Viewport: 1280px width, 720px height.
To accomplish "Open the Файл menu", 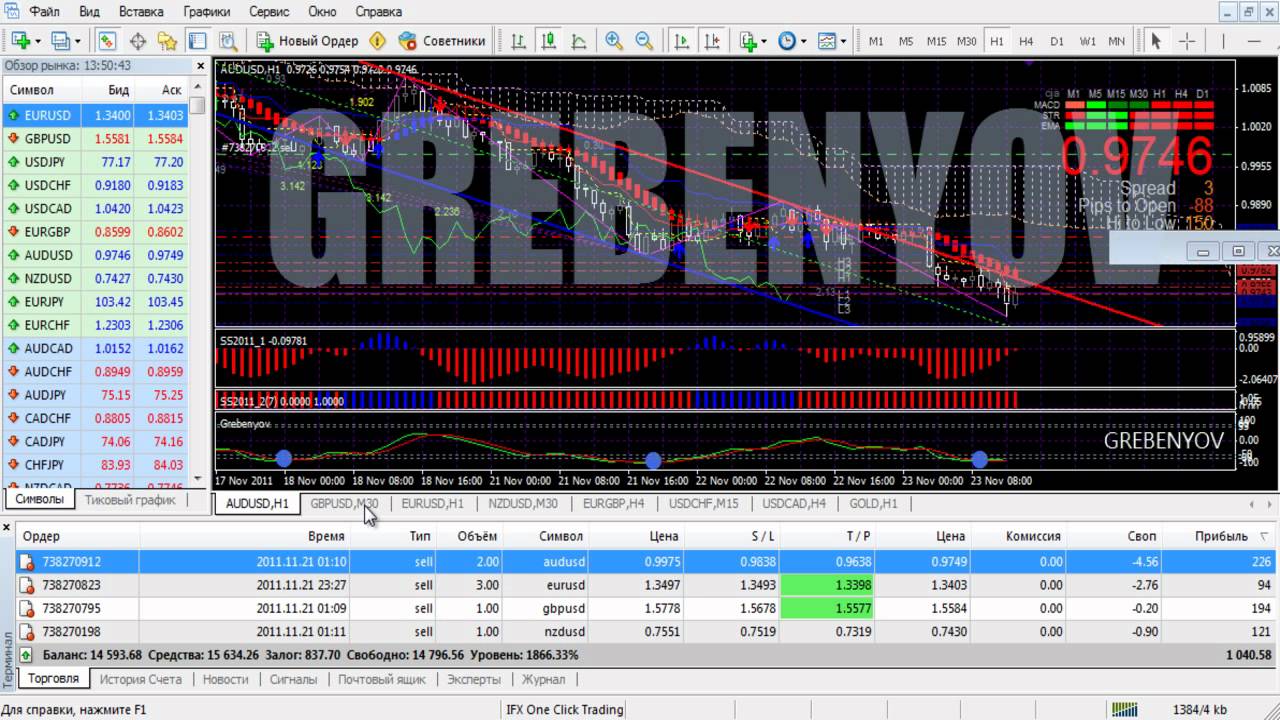I will click(44, 12).
